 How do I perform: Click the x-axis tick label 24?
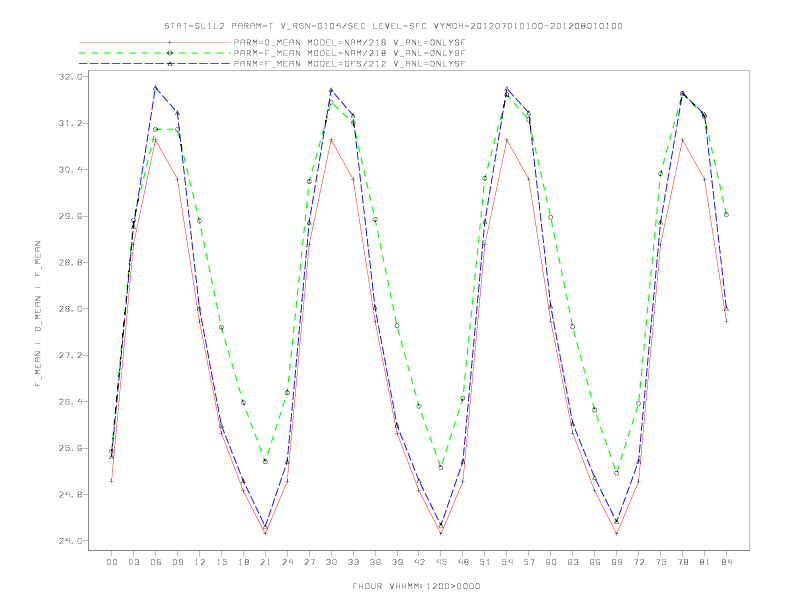[x=287, y=562]
